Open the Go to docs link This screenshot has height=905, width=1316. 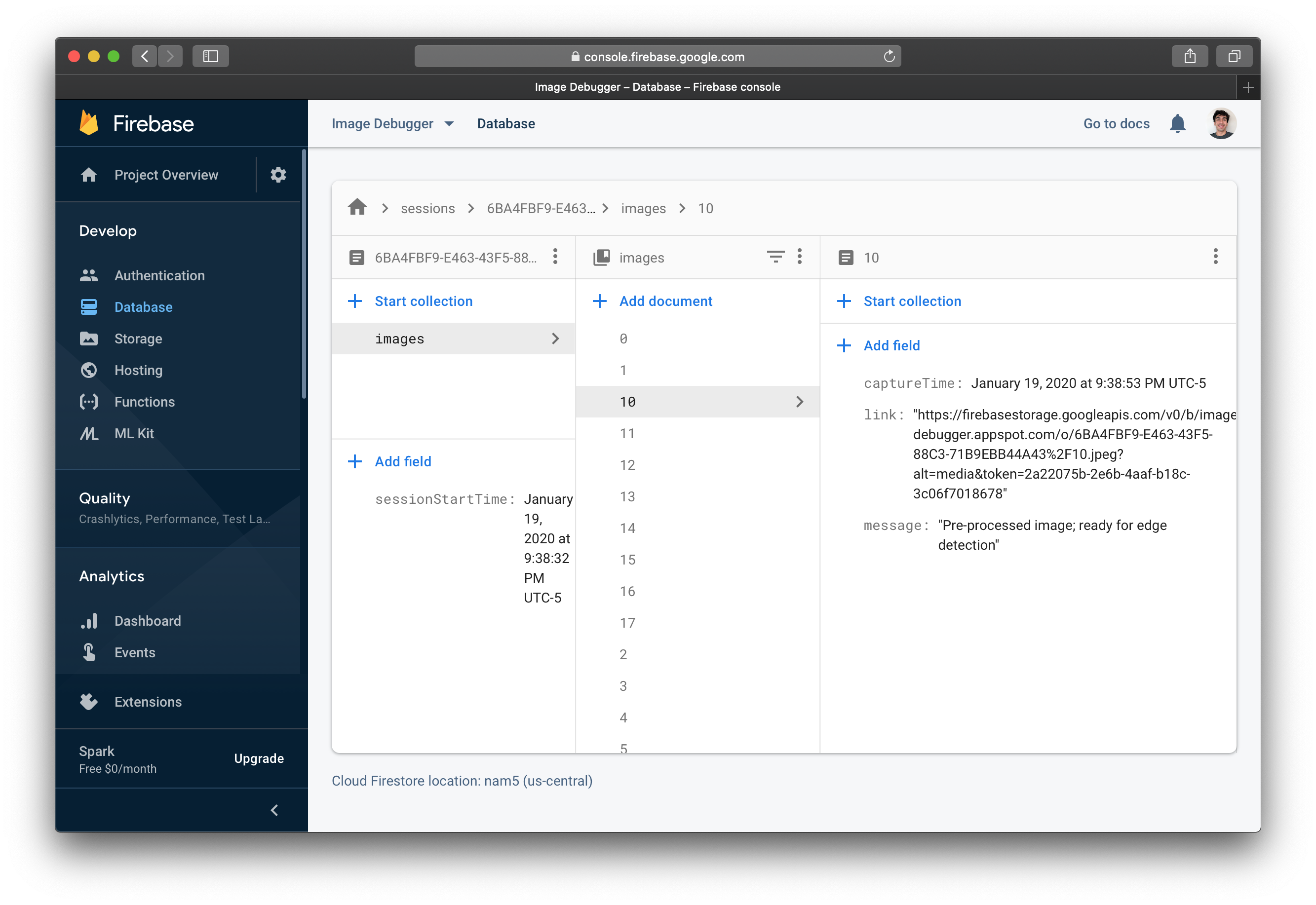1117,124
